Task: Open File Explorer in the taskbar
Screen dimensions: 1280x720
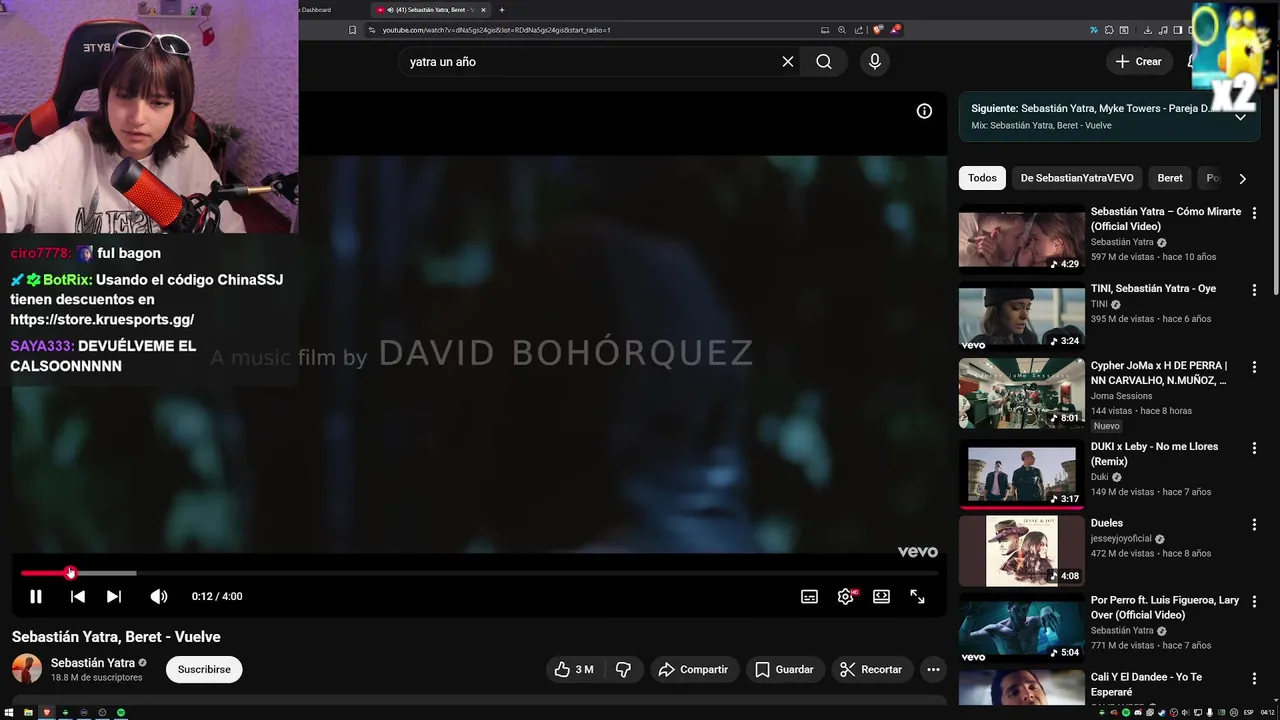Action: pyautogui.click(x=28, y=712)
